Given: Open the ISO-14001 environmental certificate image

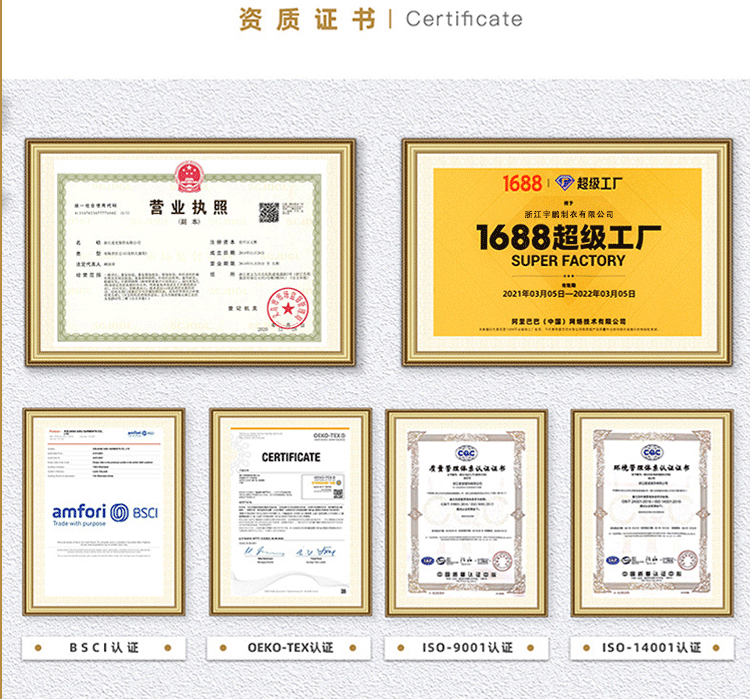Looking at the screenshot, I should pos(652,513).
